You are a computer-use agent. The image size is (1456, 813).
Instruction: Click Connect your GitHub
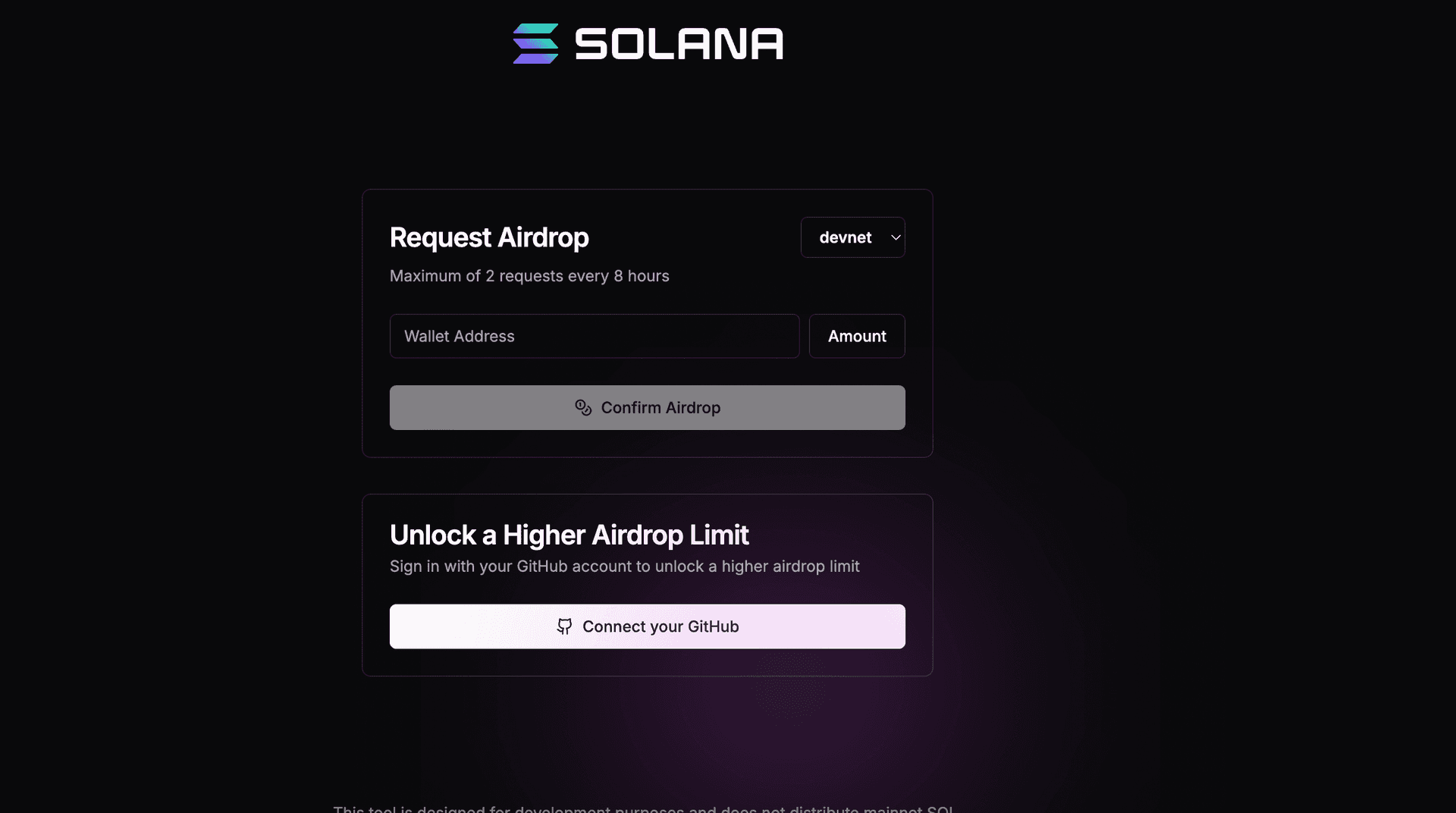pos(647,626)
